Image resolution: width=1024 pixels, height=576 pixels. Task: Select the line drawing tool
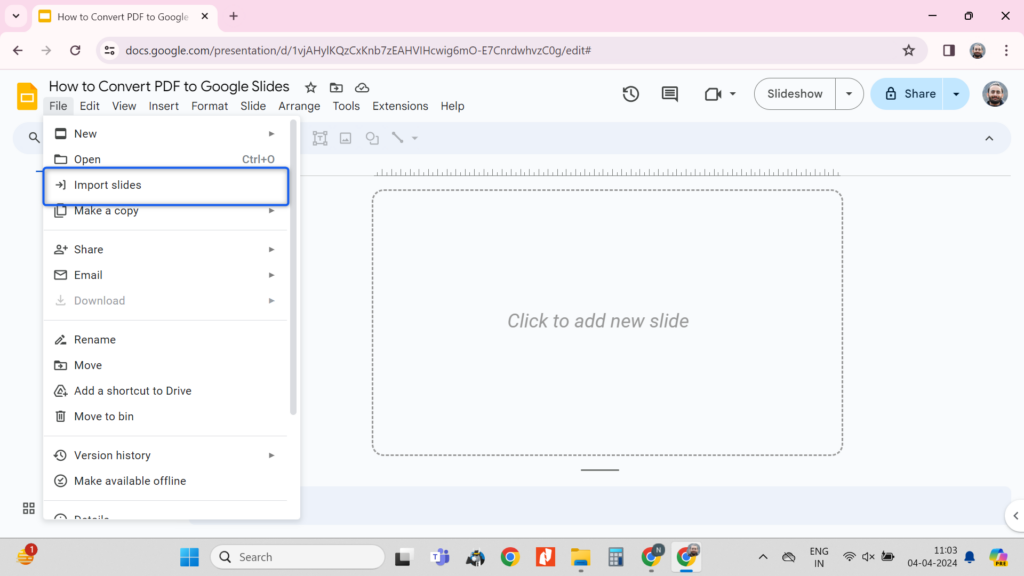coord(397,138)
